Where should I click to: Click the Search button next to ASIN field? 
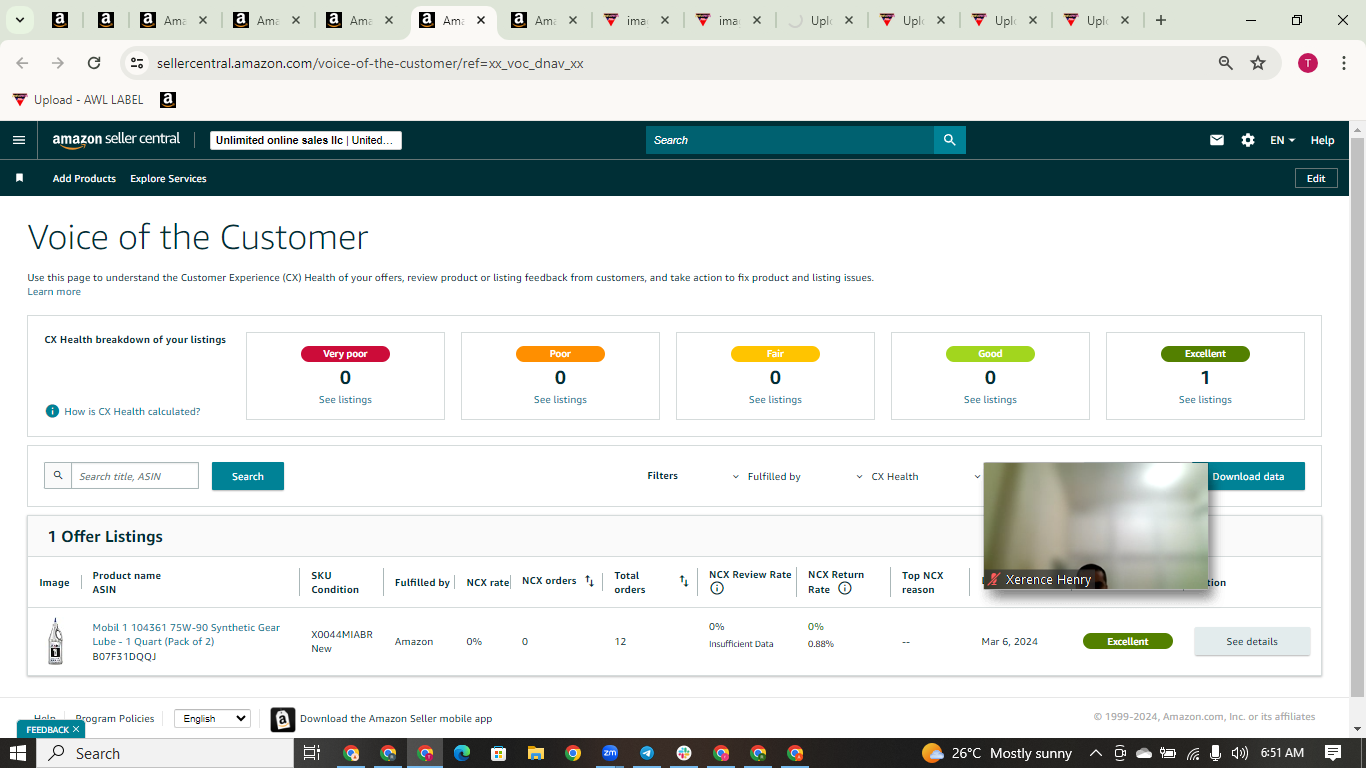click(248, 476)
